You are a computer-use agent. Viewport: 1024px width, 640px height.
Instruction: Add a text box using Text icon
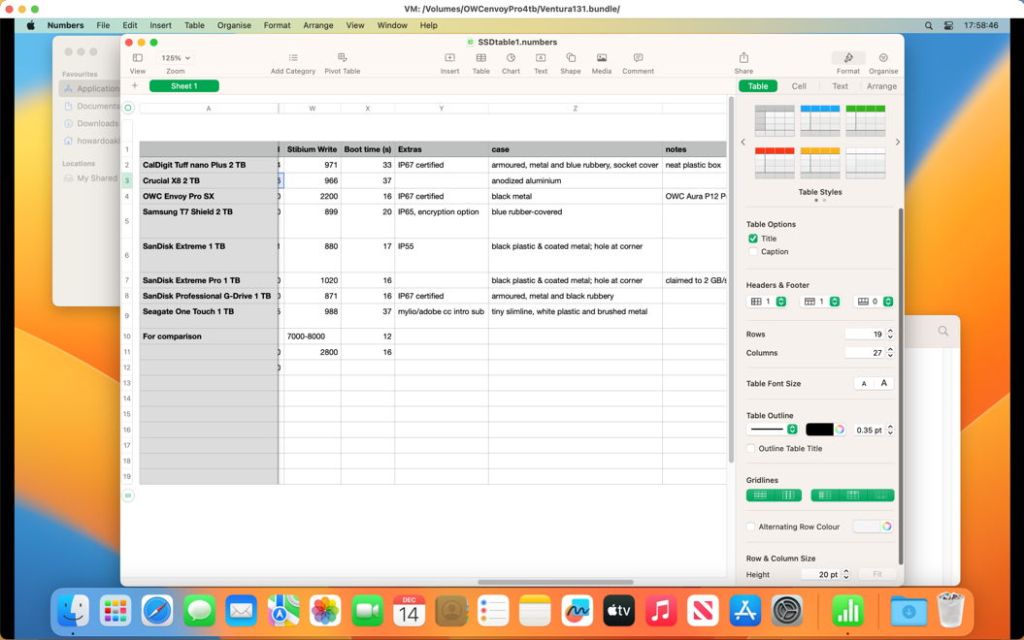pyautogui.click(x=540, y=59)
